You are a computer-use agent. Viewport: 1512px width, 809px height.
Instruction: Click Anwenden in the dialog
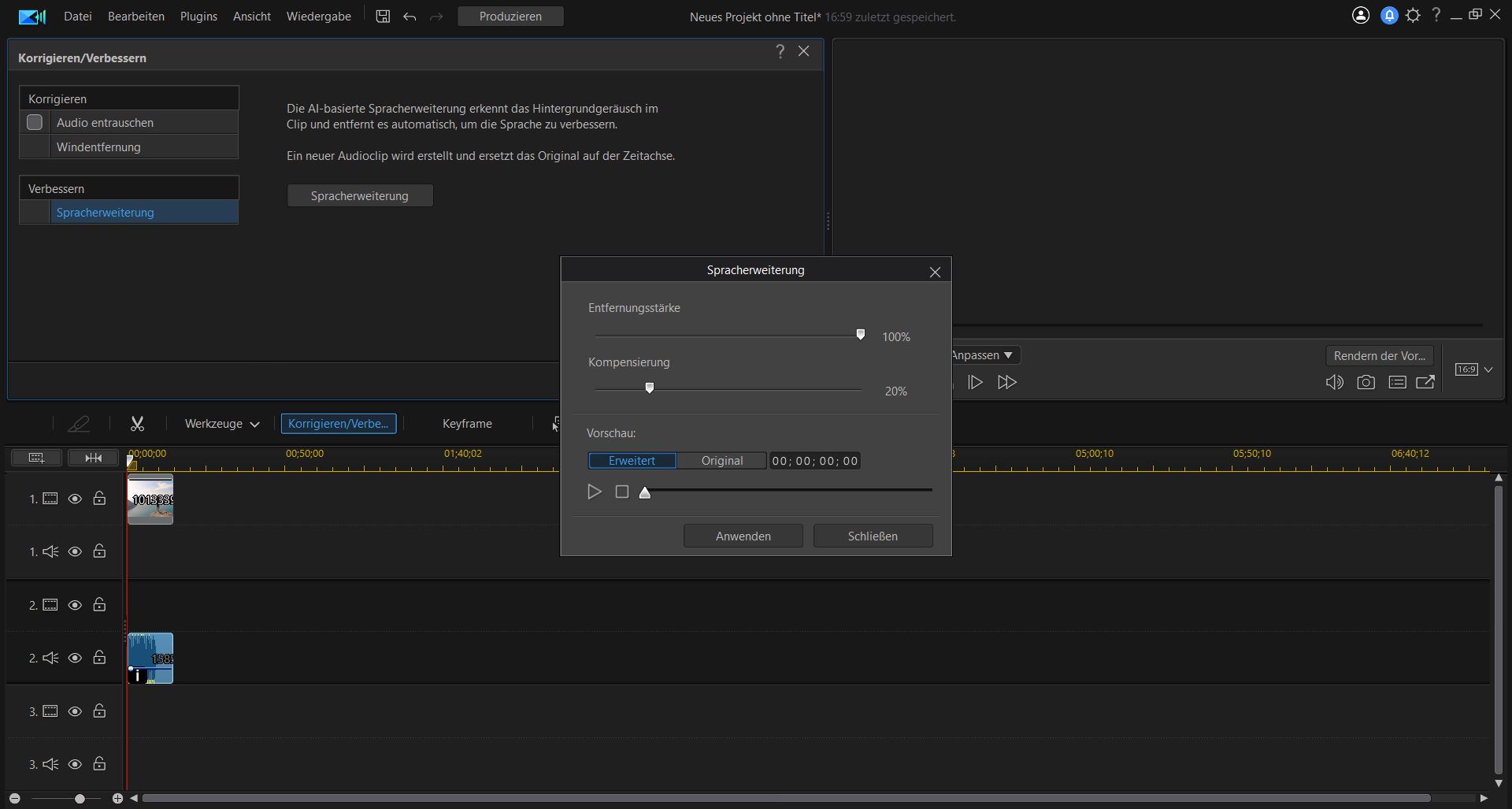click(743, 536)
